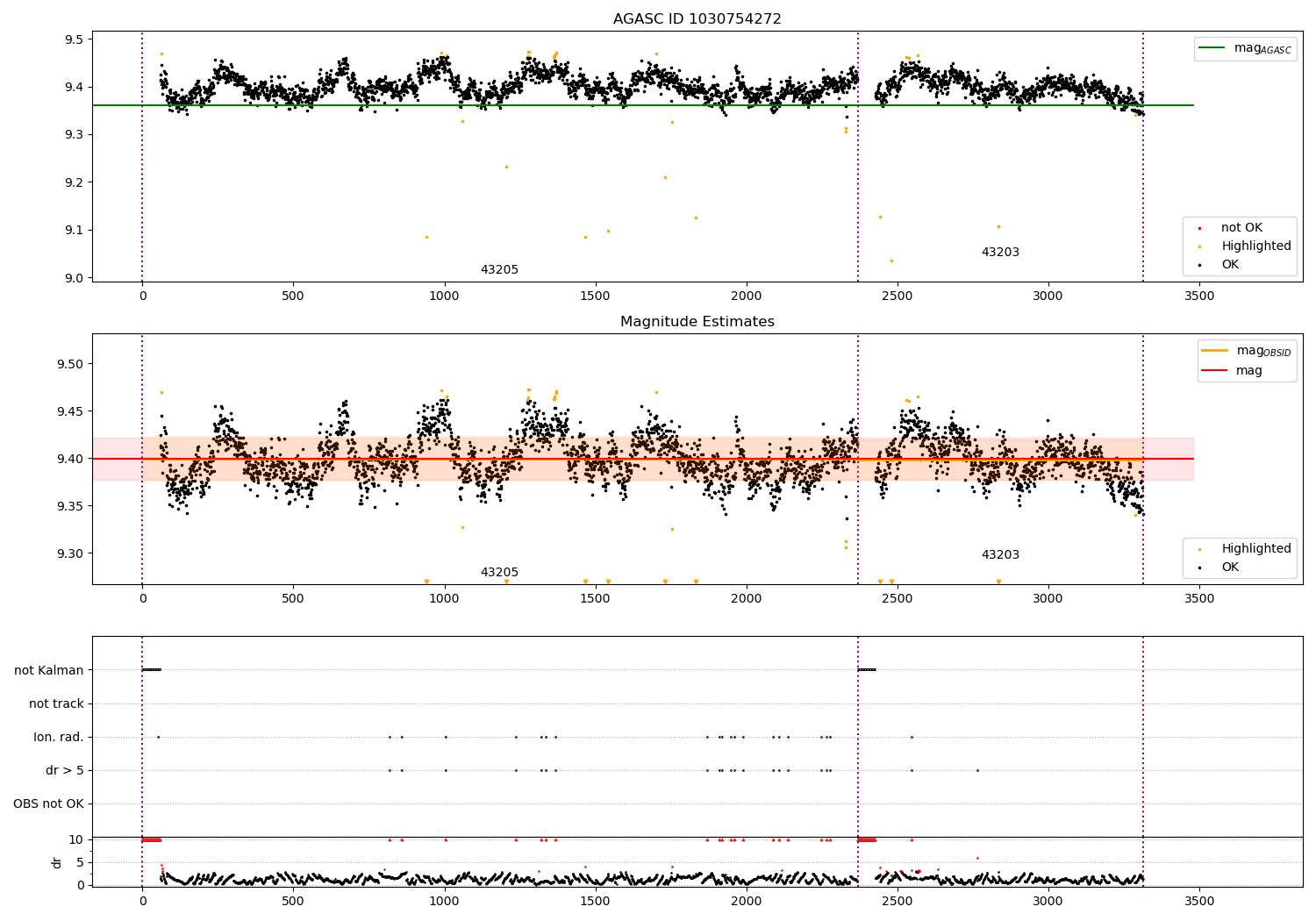The width and height of the screenshot is (1316, 921).
Task: Click the '43203' annotation in the top plot
Action: click(x=1000, y=253)
